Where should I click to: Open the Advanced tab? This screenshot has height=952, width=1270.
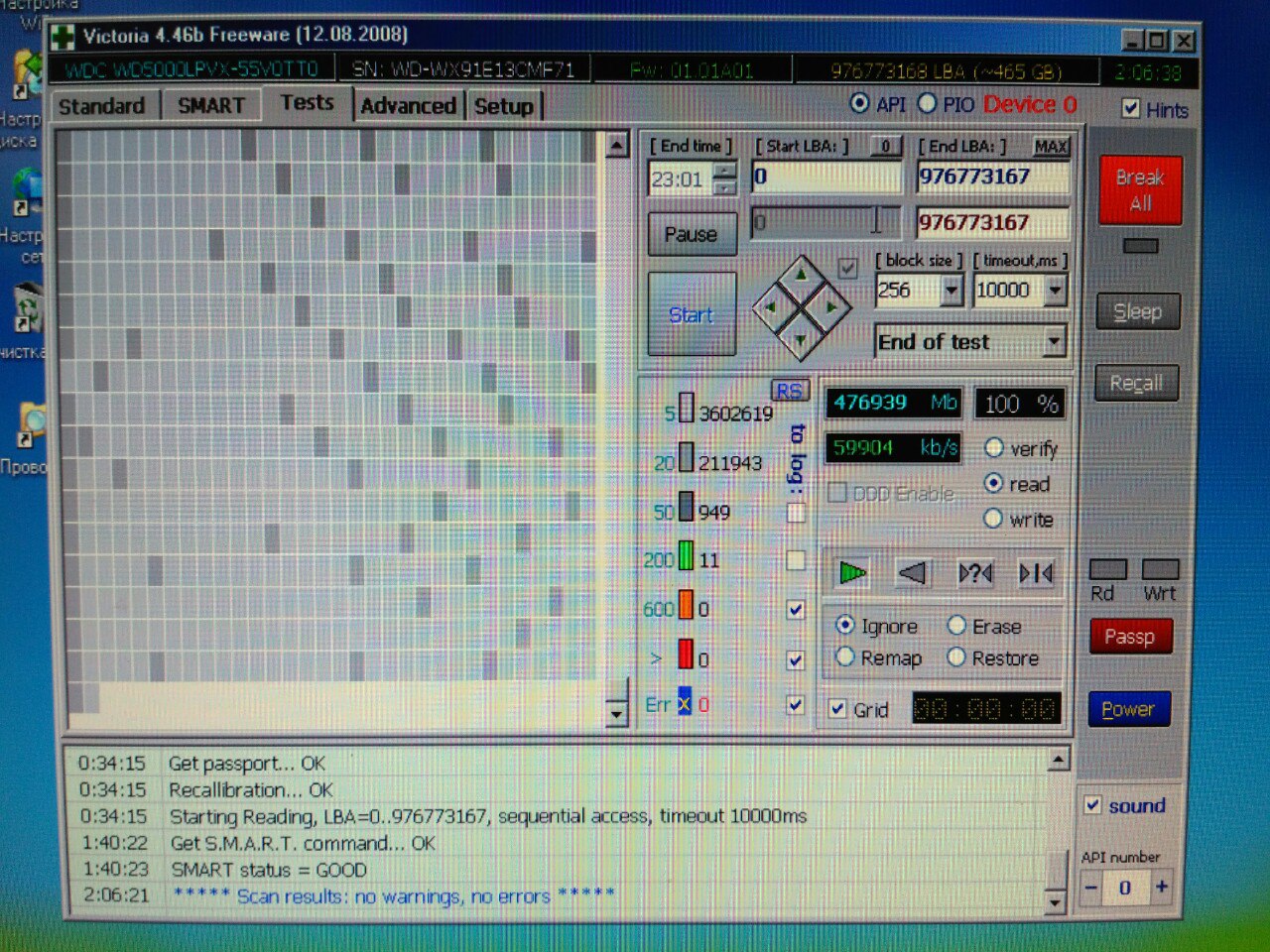[x=408, y=105]
